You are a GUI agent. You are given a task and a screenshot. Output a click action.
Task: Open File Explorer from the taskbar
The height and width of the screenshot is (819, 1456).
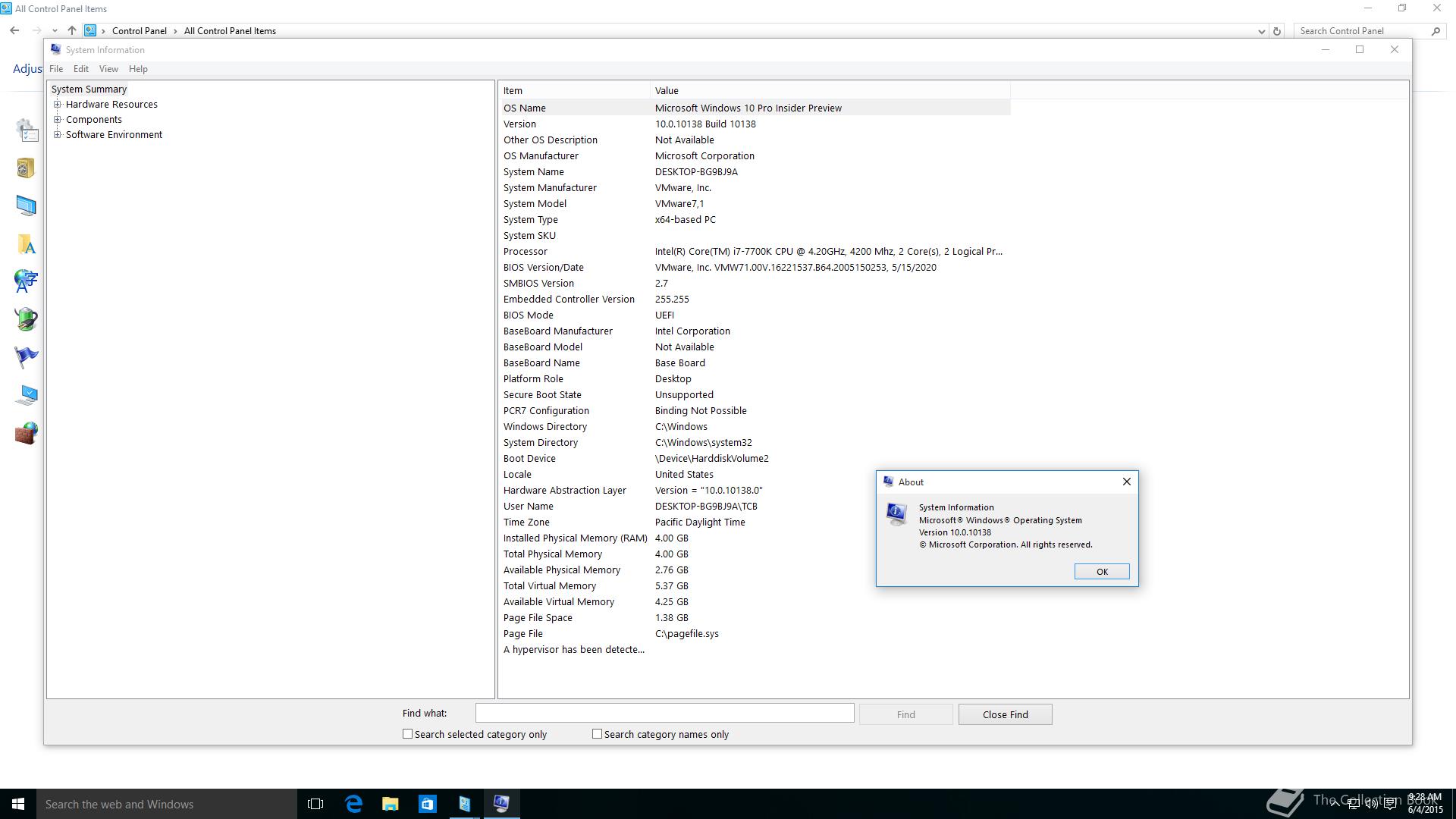[x=391, y=804]
